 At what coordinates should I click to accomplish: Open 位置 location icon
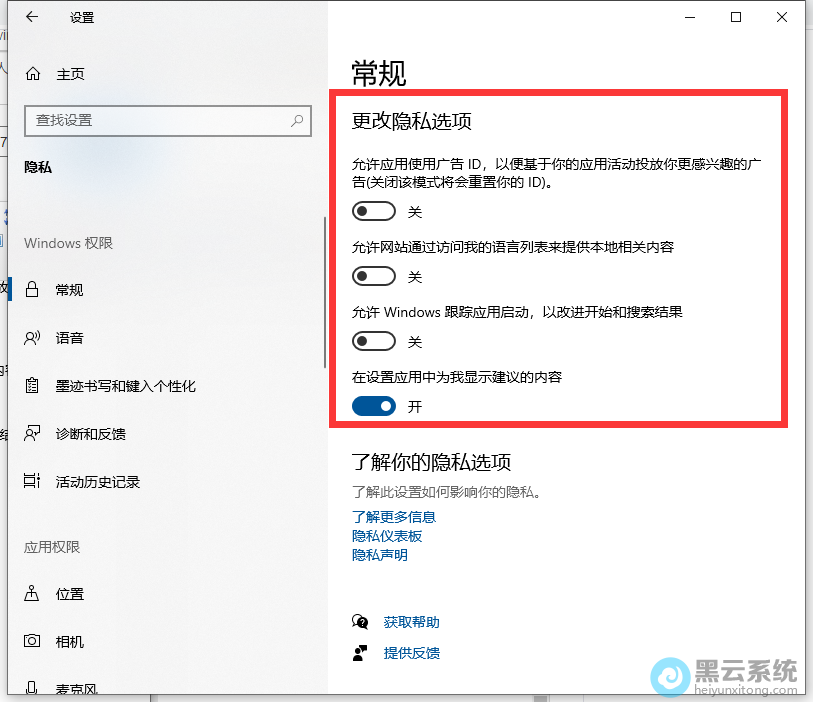(x=33, y=594)
